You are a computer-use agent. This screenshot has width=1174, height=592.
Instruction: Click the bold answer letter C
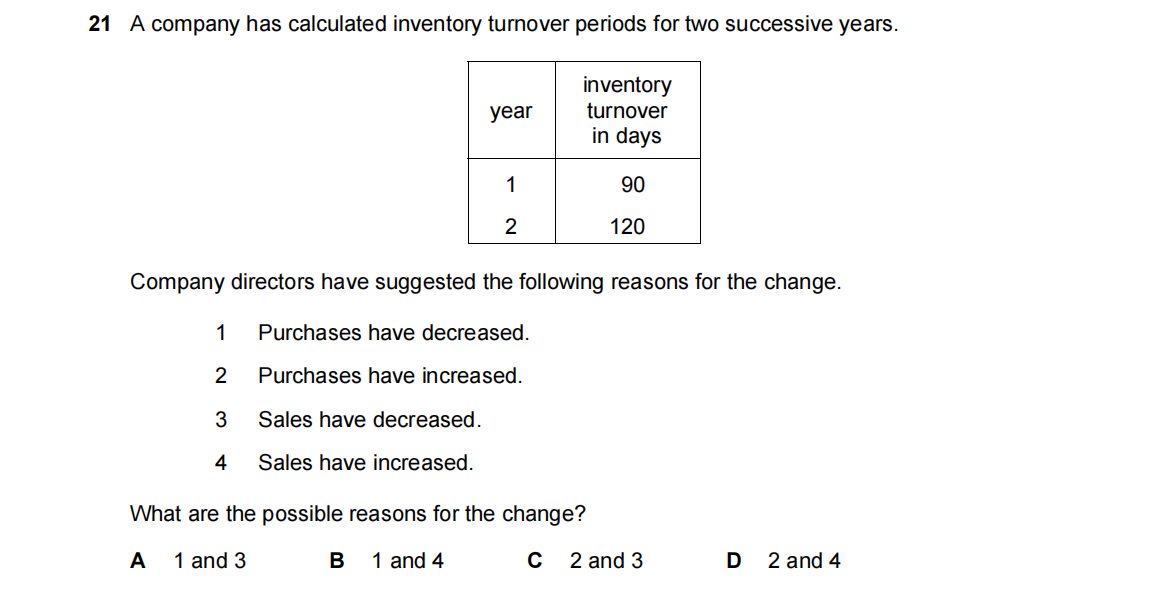(535, 561)
